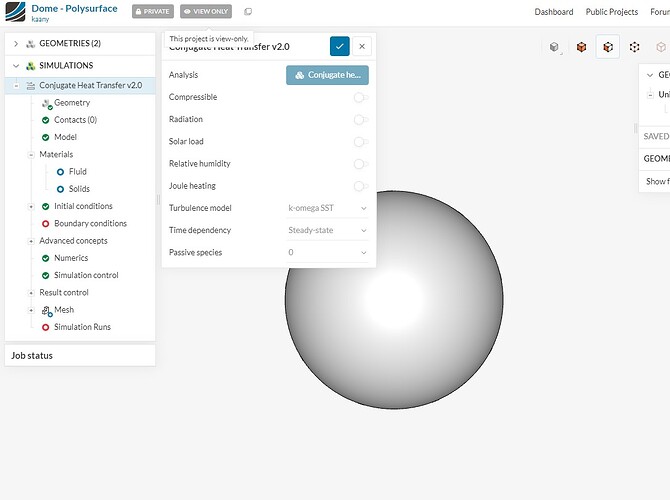670x500 pixels.
Task: Click the copy project icon beside View Only
Action: tap(248, 12)
